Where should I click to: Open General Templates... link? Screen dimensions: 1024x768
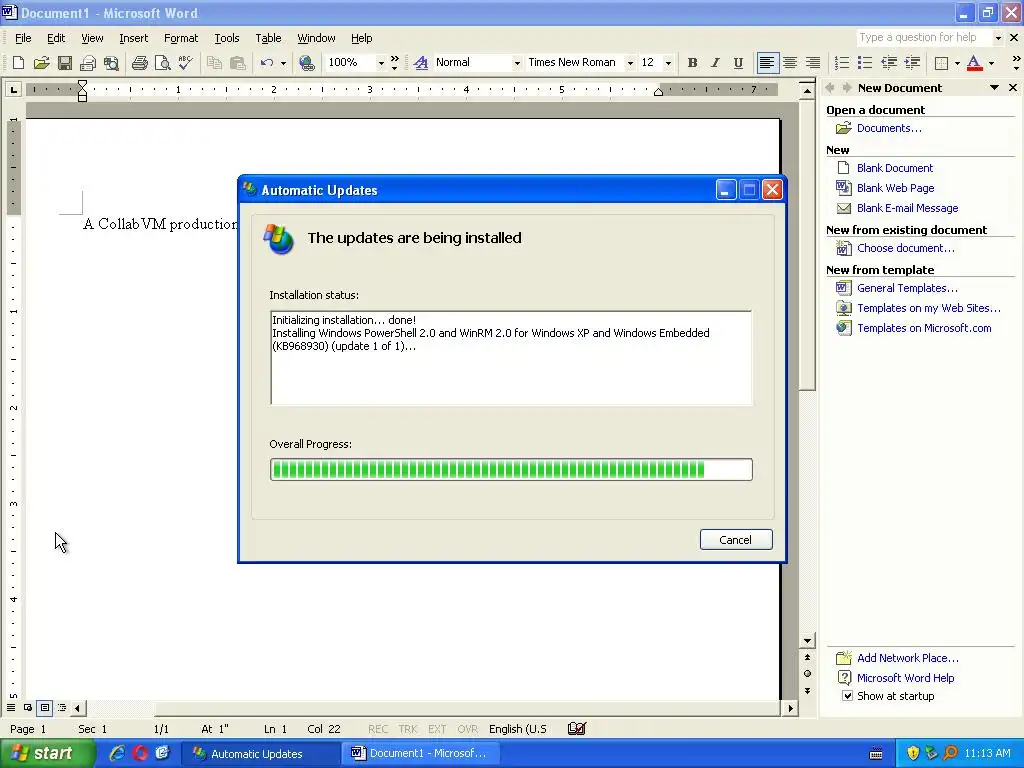coord(907,288)
